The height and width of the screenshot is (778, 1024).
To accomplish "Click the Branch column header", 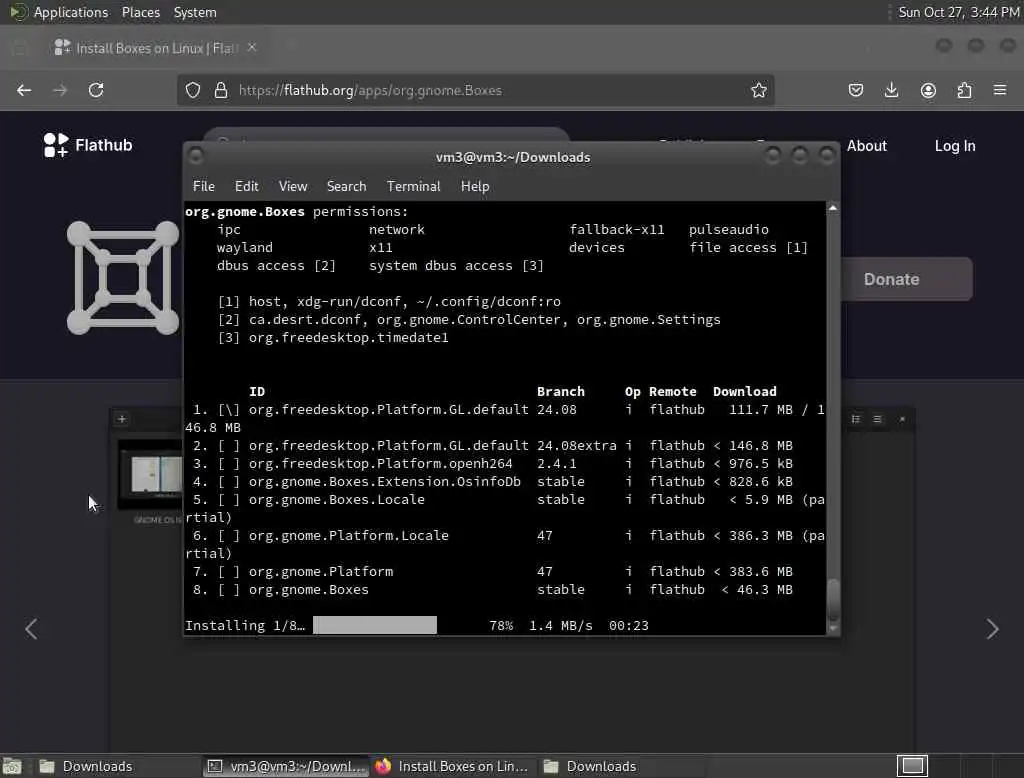I will tap(561, 391).
